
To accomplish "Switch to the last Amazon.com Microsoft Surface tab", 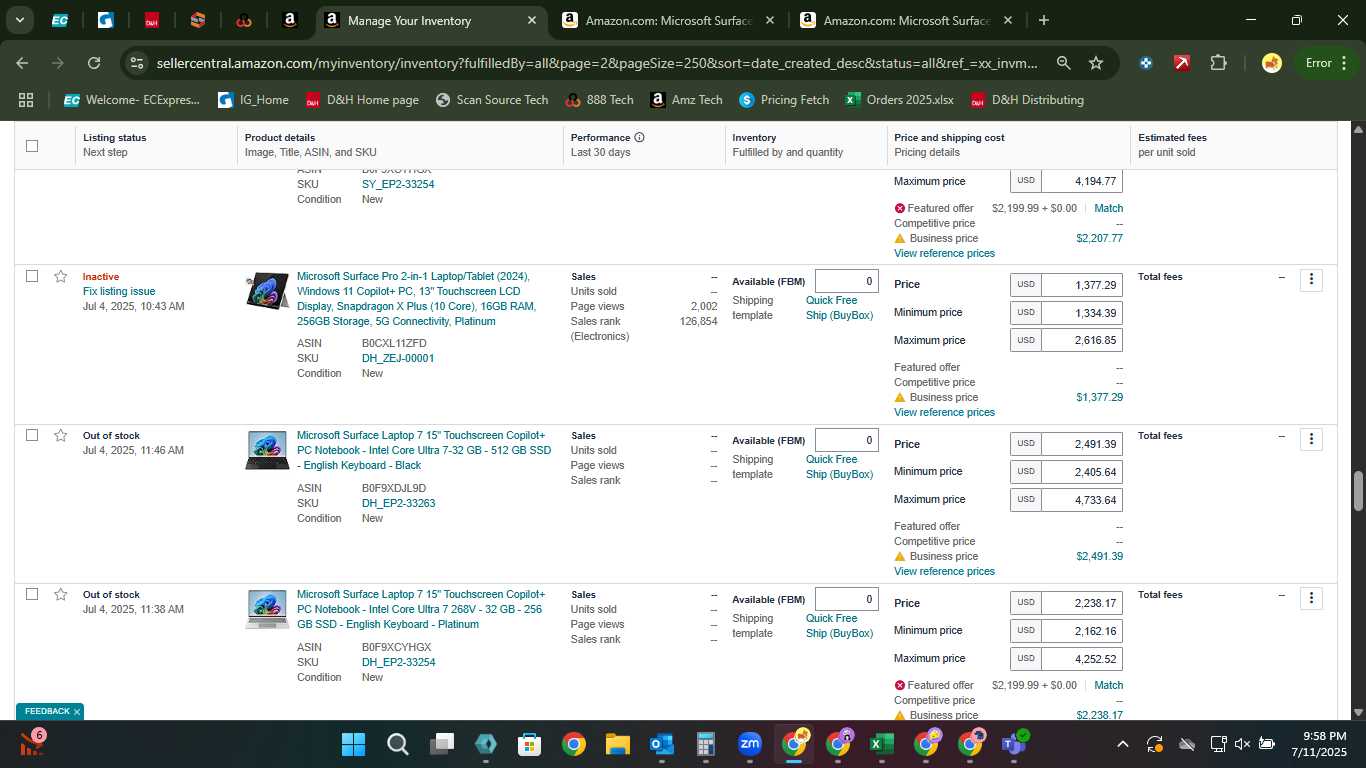I will click(x=906, y=20).
